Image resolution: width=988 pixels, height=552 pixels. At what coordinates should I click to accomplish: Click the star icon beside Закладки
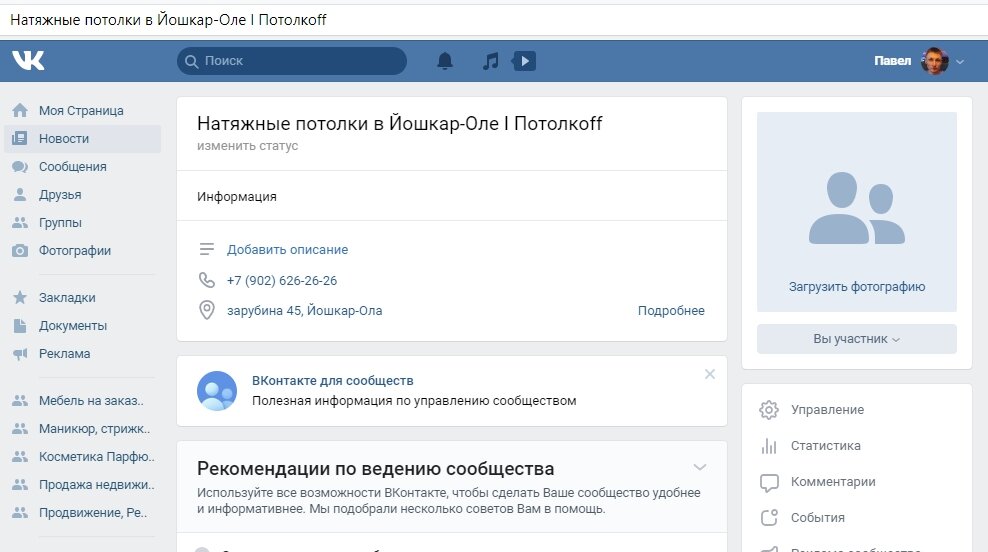coord(20,297)
